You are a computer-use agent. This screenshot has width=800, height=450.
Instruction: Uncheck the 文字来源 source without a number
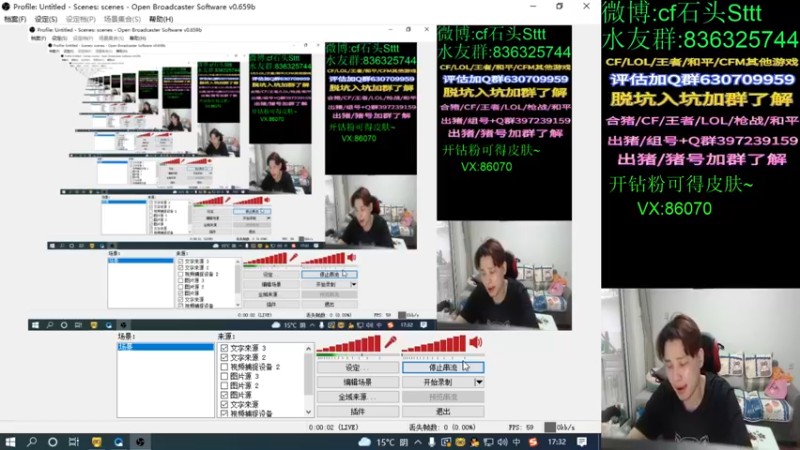click(x=224, y=404)
